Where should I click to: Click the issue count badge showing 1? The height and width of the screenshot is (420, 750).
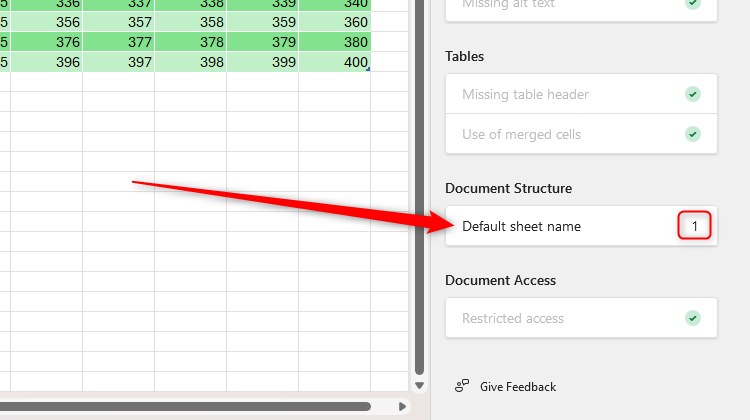coord(694,226)
